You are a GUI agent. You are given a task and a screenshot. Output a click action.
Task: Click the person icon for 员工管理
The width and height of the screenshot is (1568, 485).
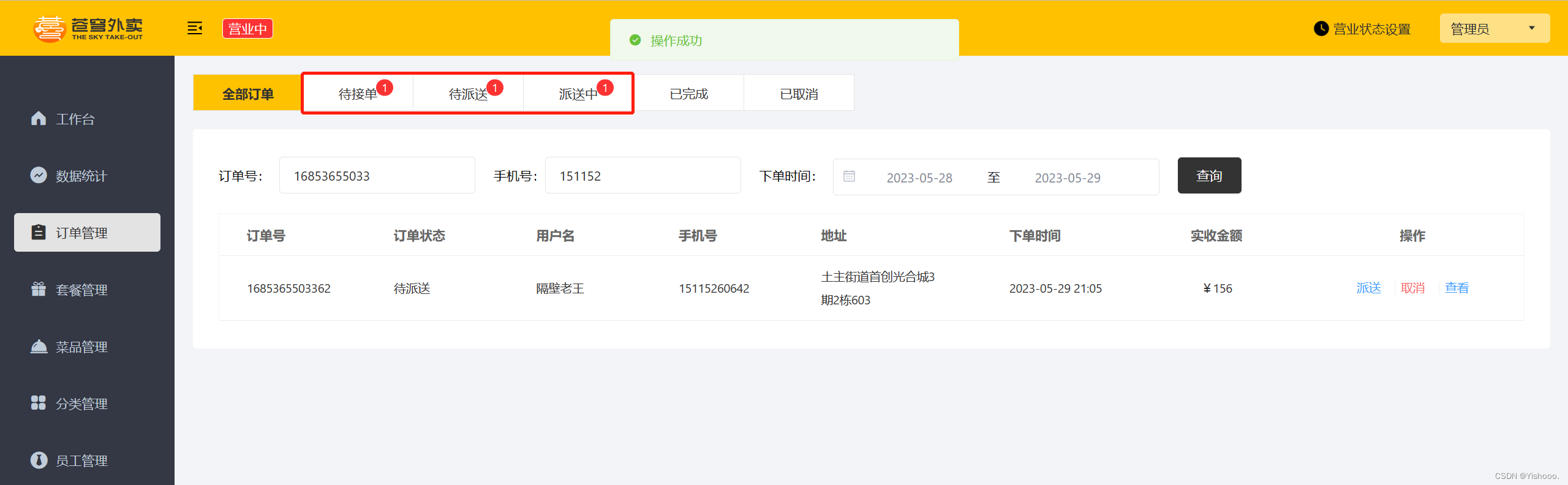coord(39,460)
